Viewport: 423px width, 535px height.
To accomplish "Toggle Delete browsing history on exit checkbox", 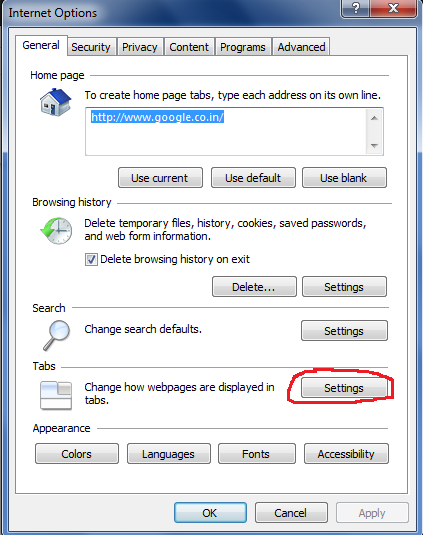I will 91,260.
